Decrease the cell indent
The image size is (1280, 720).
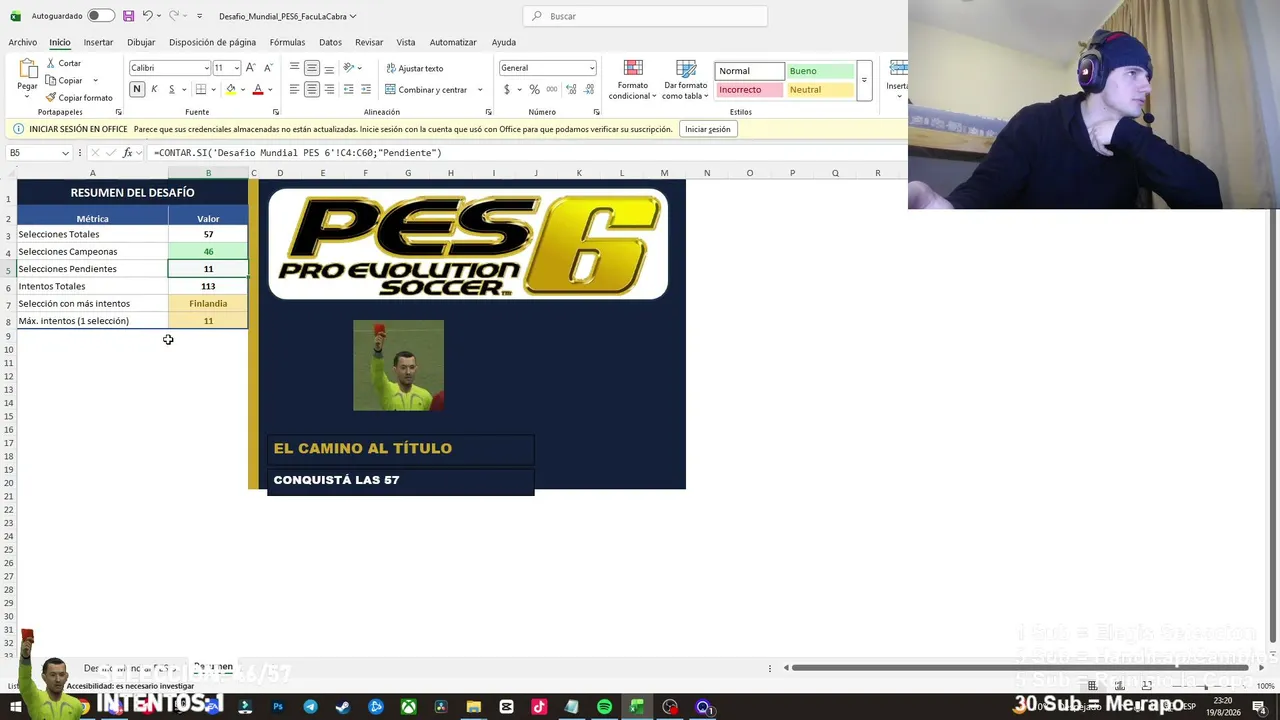point(348,89)
